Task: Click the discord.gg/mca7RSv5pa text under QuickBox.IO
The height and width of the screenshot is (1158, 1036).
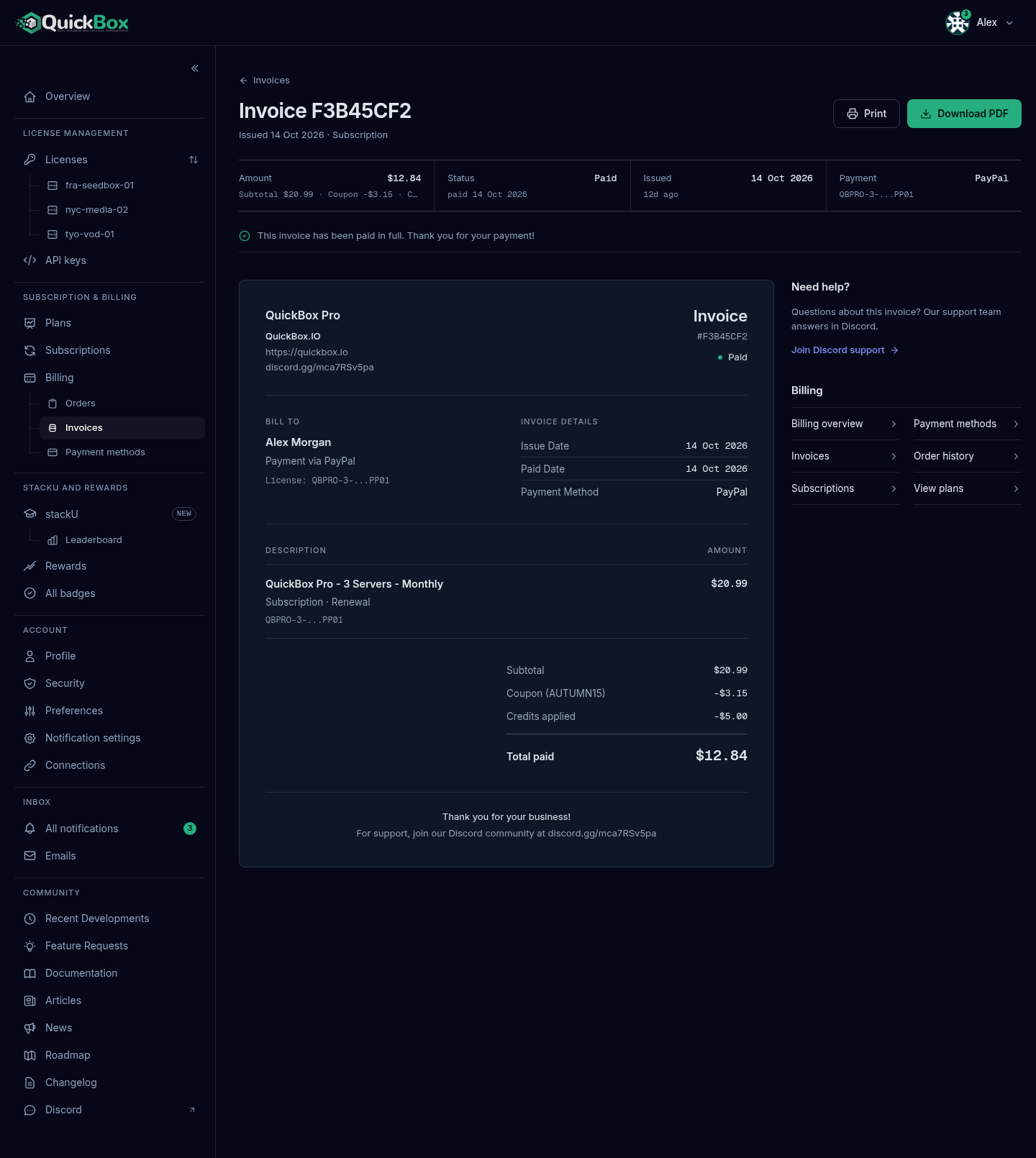Action: point(319,368)
